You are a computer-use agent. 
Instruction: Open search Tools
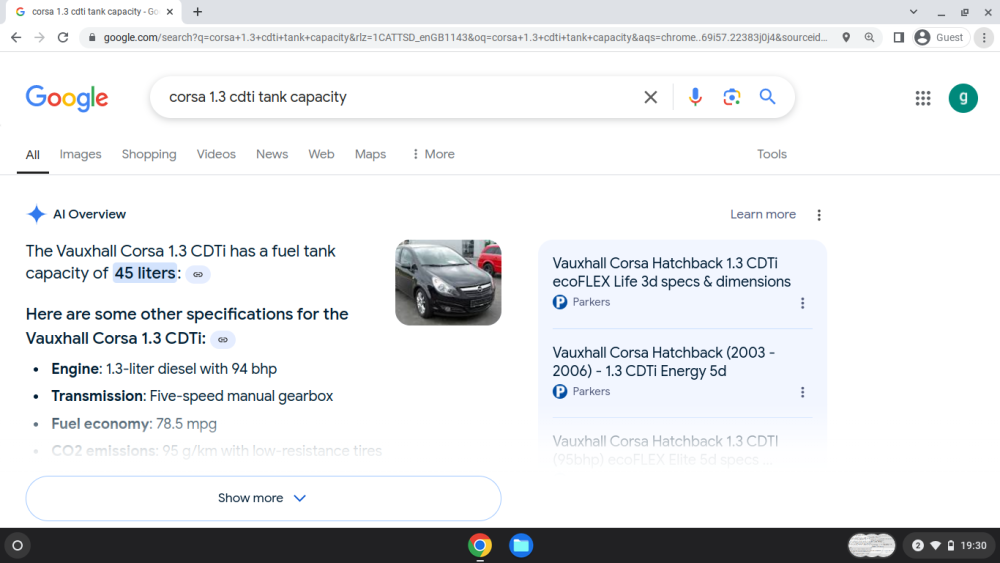coord(772,154)
